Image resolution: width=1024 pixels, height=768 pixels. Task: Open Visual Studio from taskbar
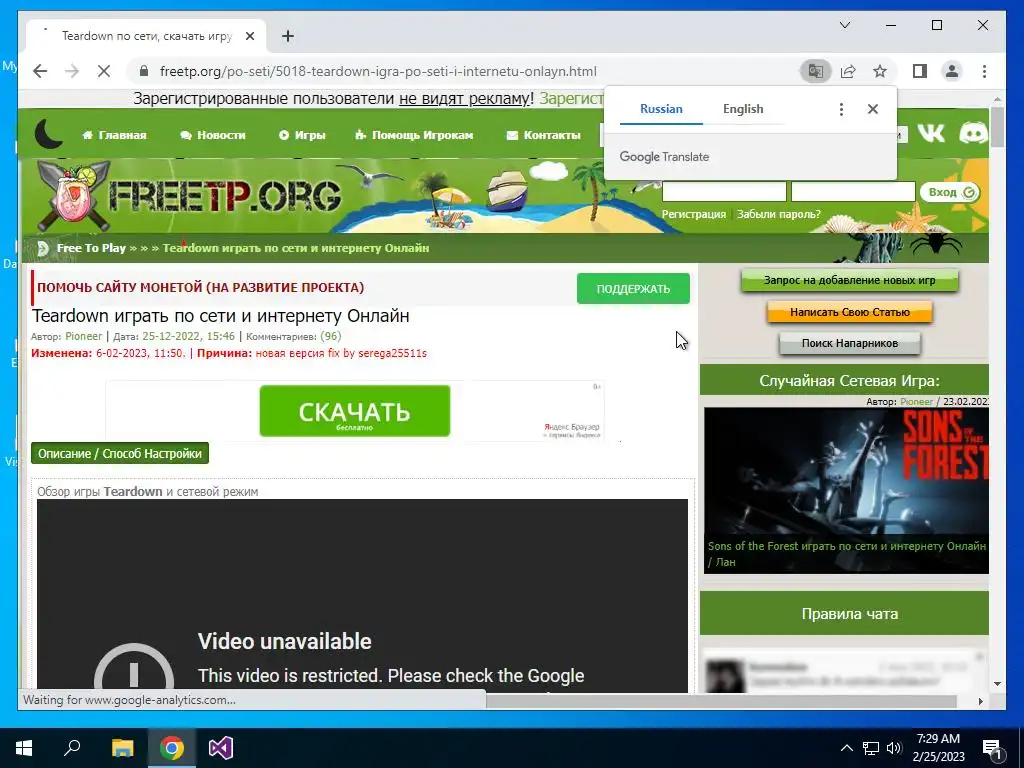[221, 748]
